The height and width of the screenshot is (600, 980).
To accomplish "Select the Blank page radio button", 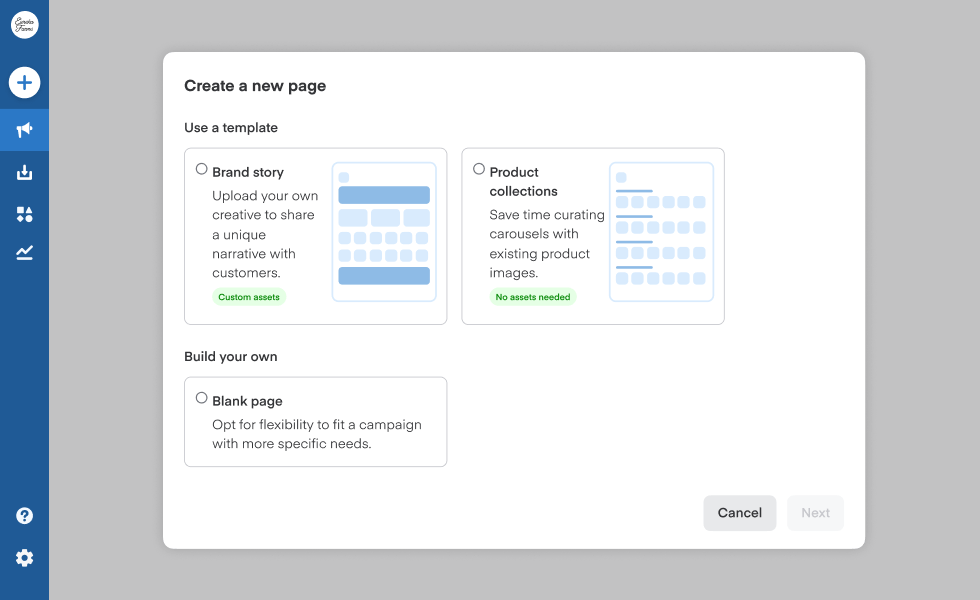I will pos(201,399).
